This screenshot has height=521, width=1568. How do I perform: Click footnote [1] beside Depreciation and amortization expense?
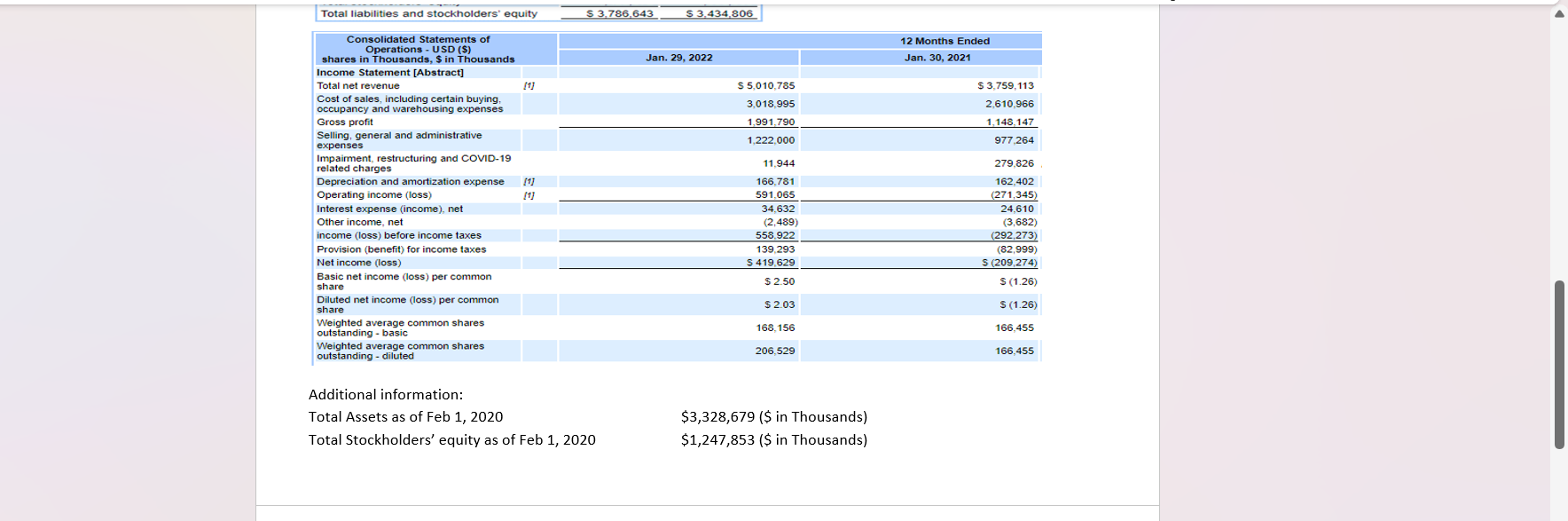[x=529, y=181]
